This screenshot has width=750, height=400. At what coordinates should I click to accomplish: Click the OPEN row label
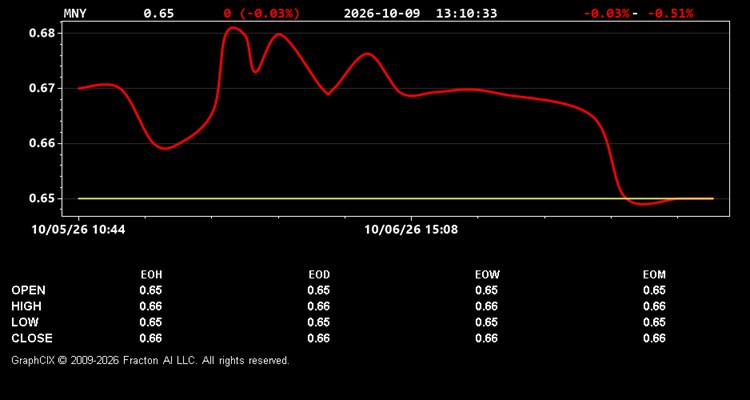click(x=29, y=290)
